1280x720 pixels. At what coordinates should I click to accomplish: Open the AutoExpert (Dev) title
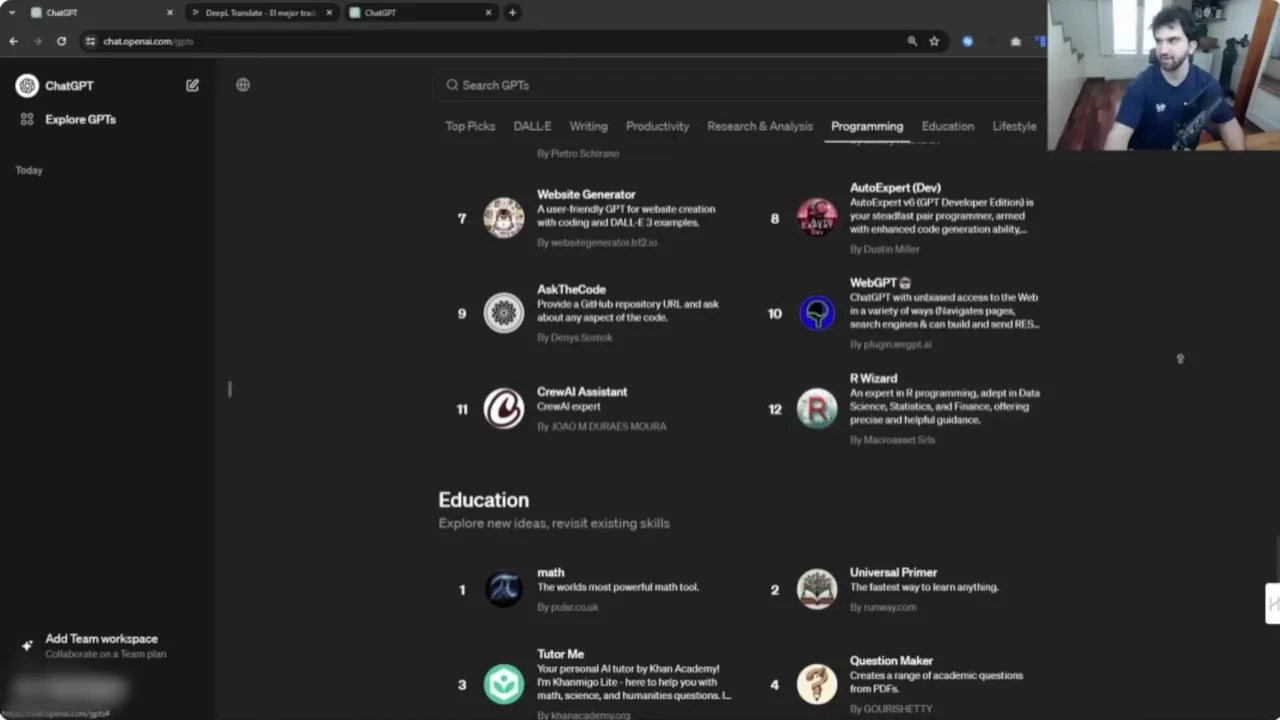[895, 187]
